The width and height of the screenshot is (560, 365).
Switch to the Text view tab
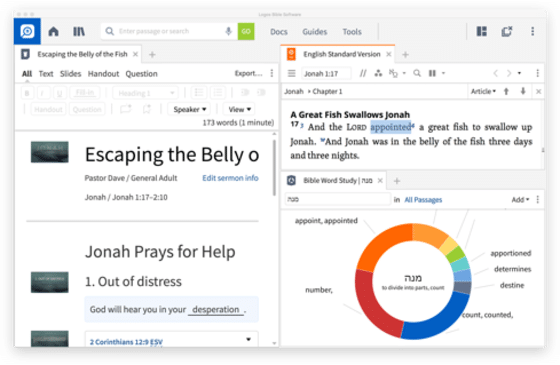[46, 74]
